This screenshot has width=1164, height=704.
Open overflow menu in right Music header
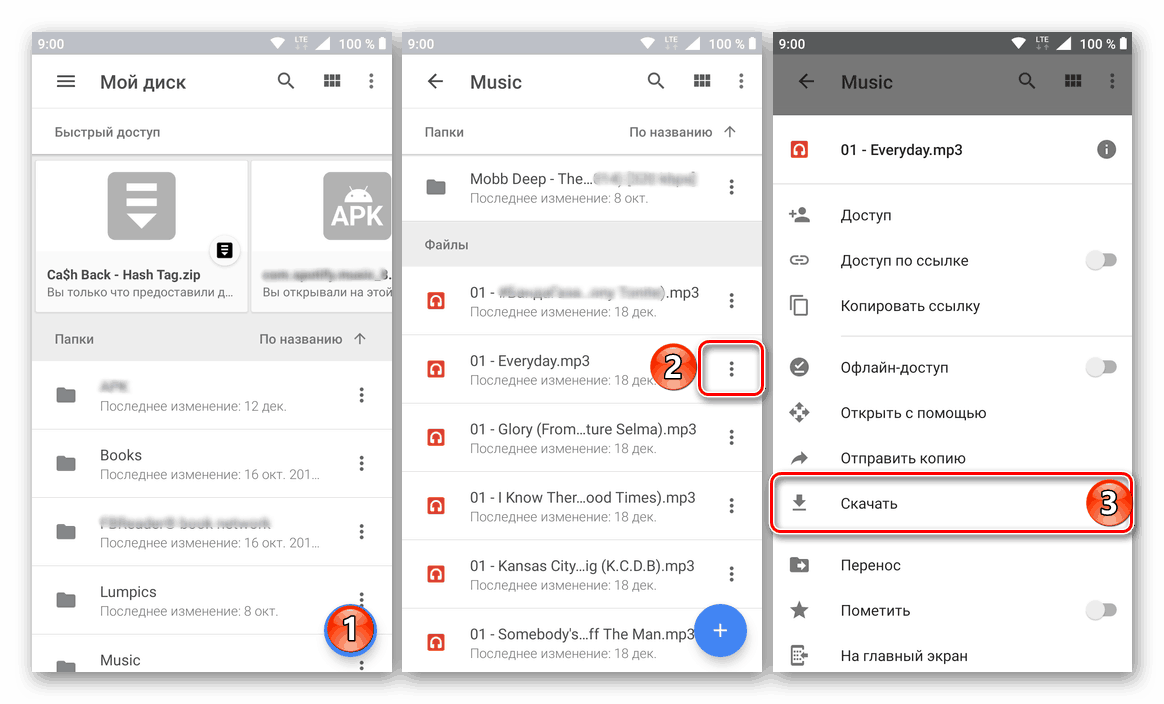[1112, 81]
